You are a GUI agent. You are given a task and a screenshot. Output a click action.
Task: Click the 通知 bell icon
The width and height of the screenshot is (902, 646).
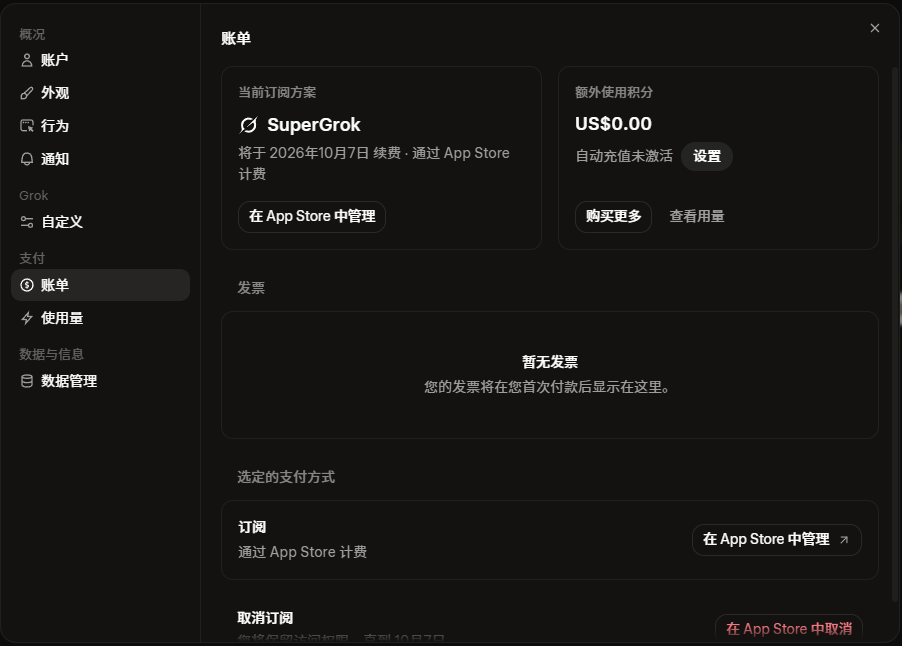point(26,159)
